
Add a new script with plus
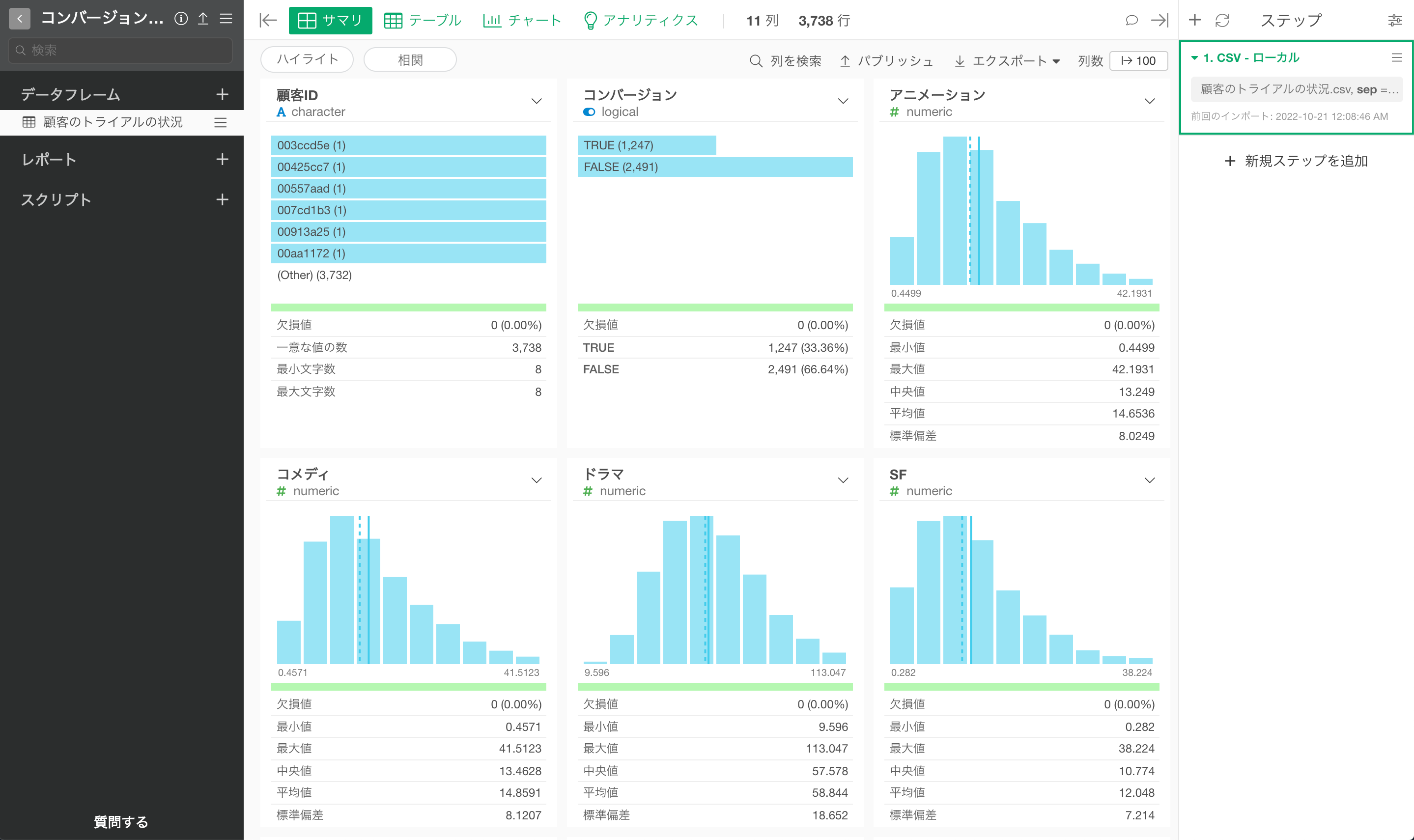click(222, 200)
